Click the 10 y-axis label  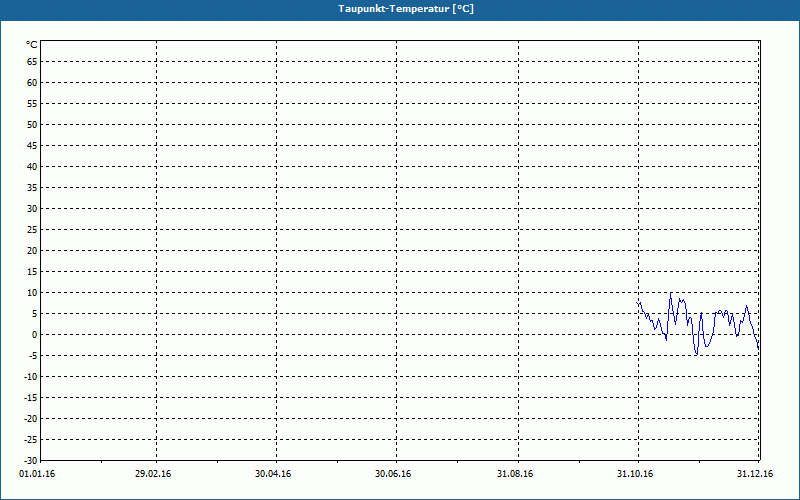click(31, 293)
